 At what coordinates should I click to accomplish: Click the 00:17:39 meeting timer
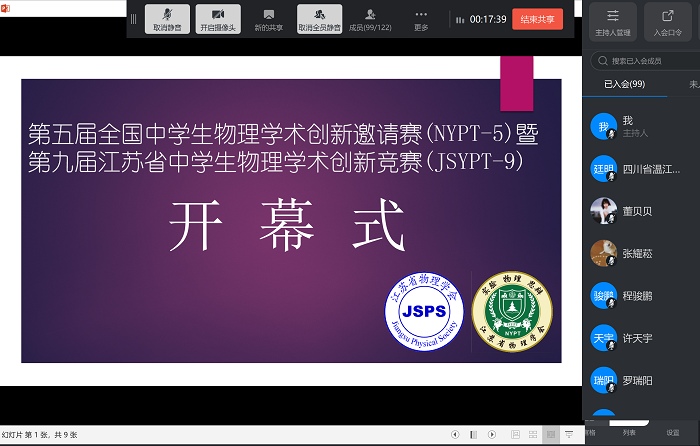(x=488, y=19)
